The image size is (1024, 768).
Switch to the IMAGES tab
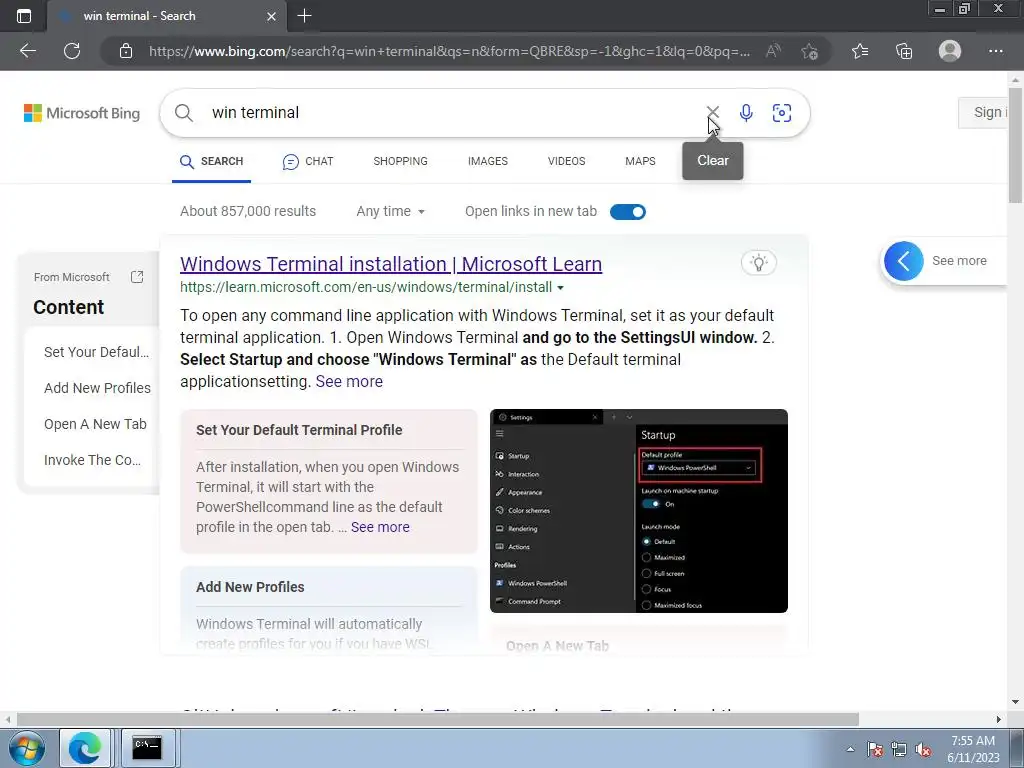488,161
